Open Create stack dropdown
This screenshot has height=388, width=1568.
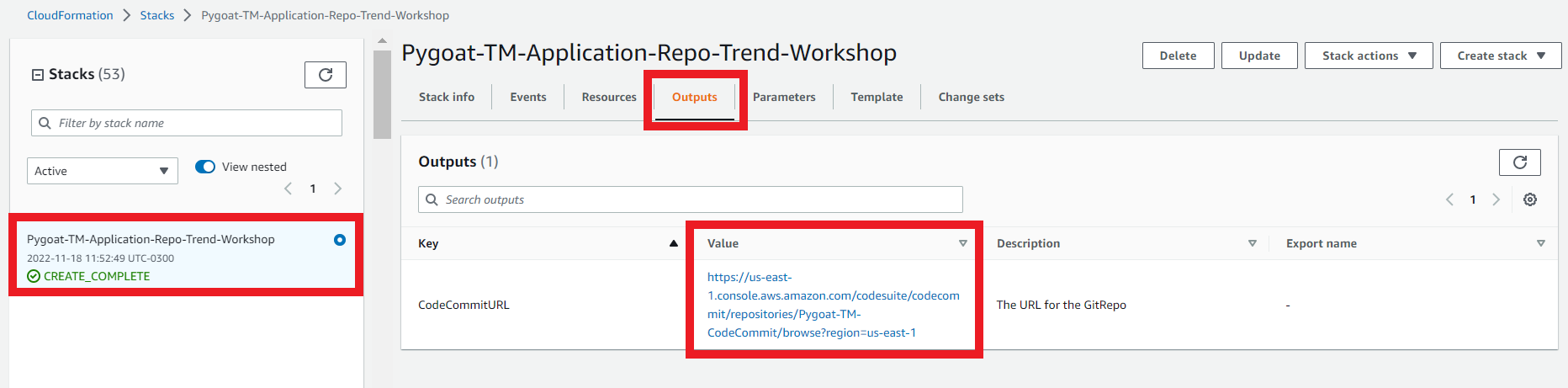[x=1501, y=56]
